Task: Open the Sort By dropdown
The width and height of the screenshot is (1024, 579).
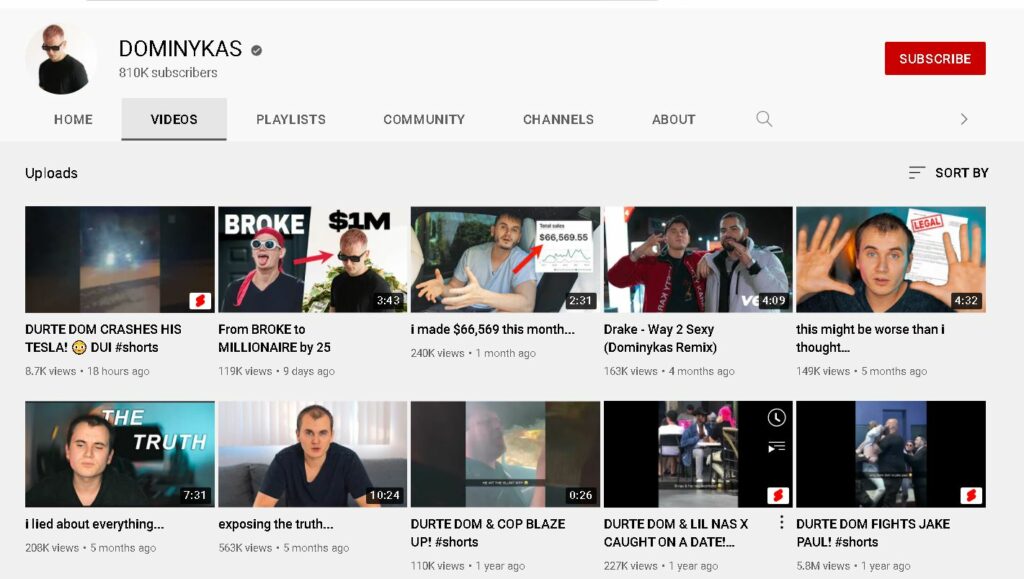Action: coord(948,172)
